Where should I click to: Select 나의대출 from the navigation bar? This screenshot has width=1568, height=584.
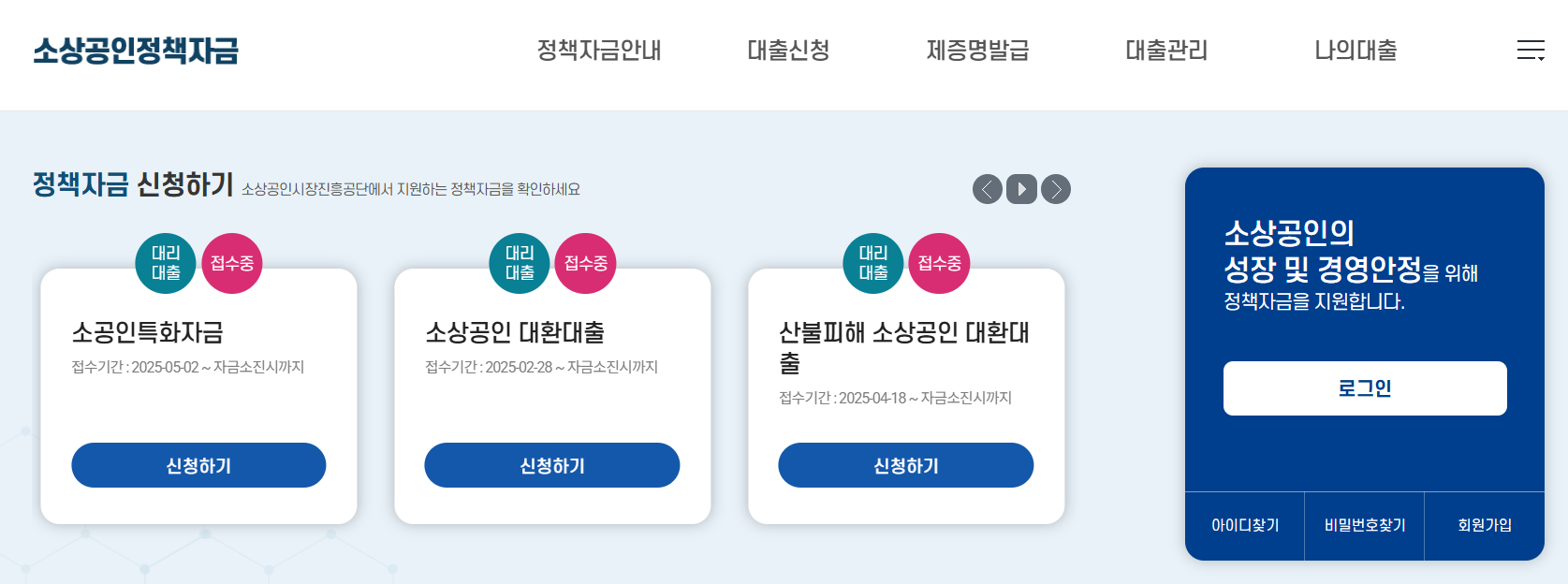(1354, 51)
